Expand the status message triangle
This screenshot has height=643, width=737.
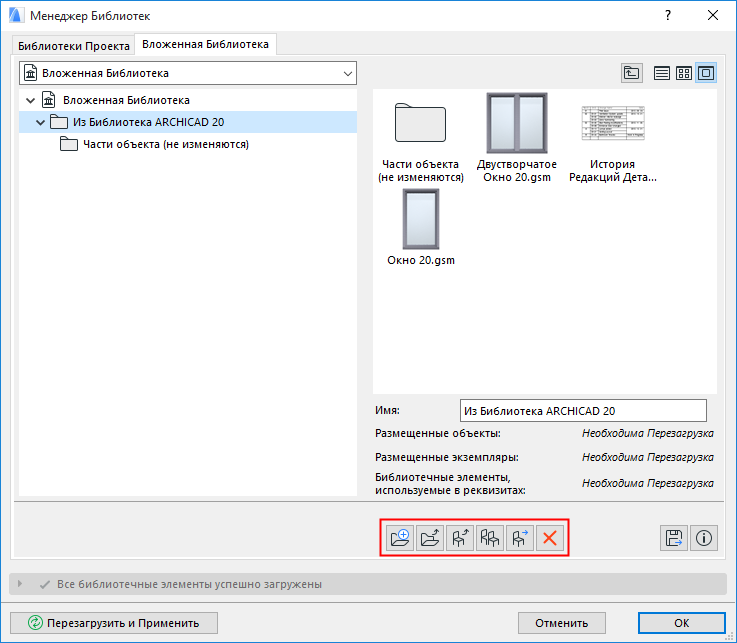tap(20, 584)
